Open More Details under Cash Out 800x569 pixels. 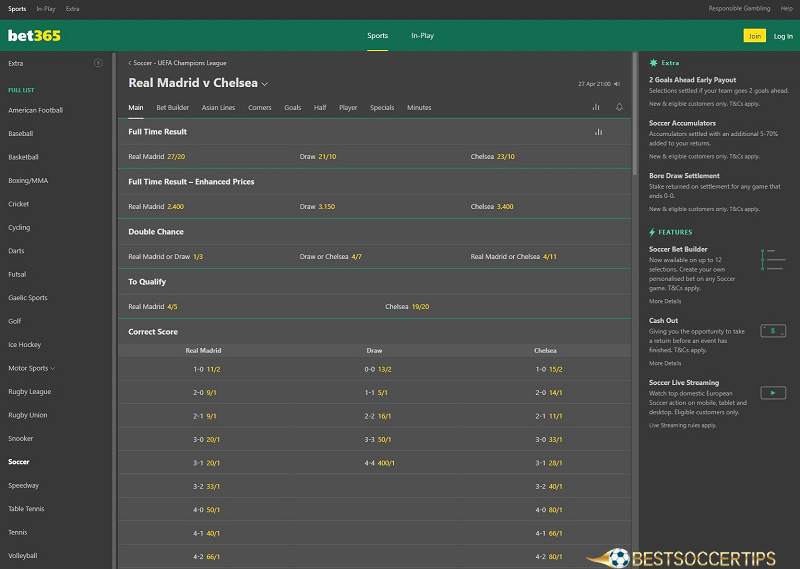point(665,363)
